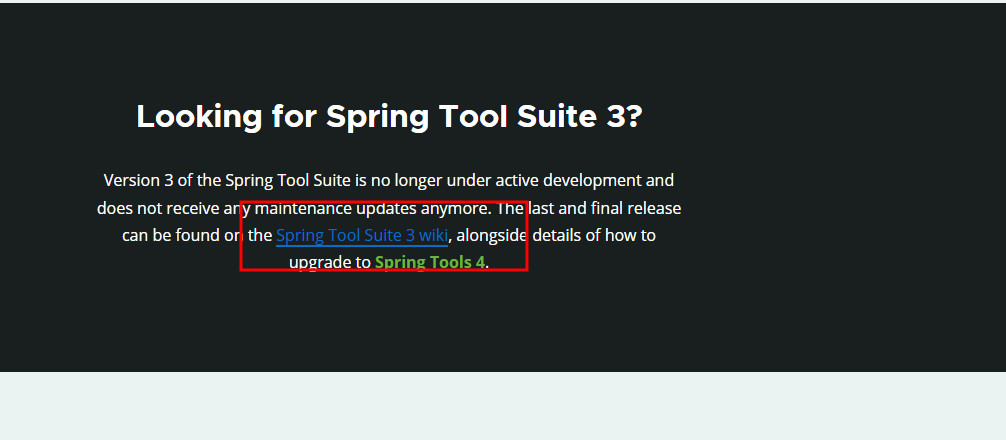1006x440 pixels.
Task: Click the number '4' in the green link
Action: point(480,262)
